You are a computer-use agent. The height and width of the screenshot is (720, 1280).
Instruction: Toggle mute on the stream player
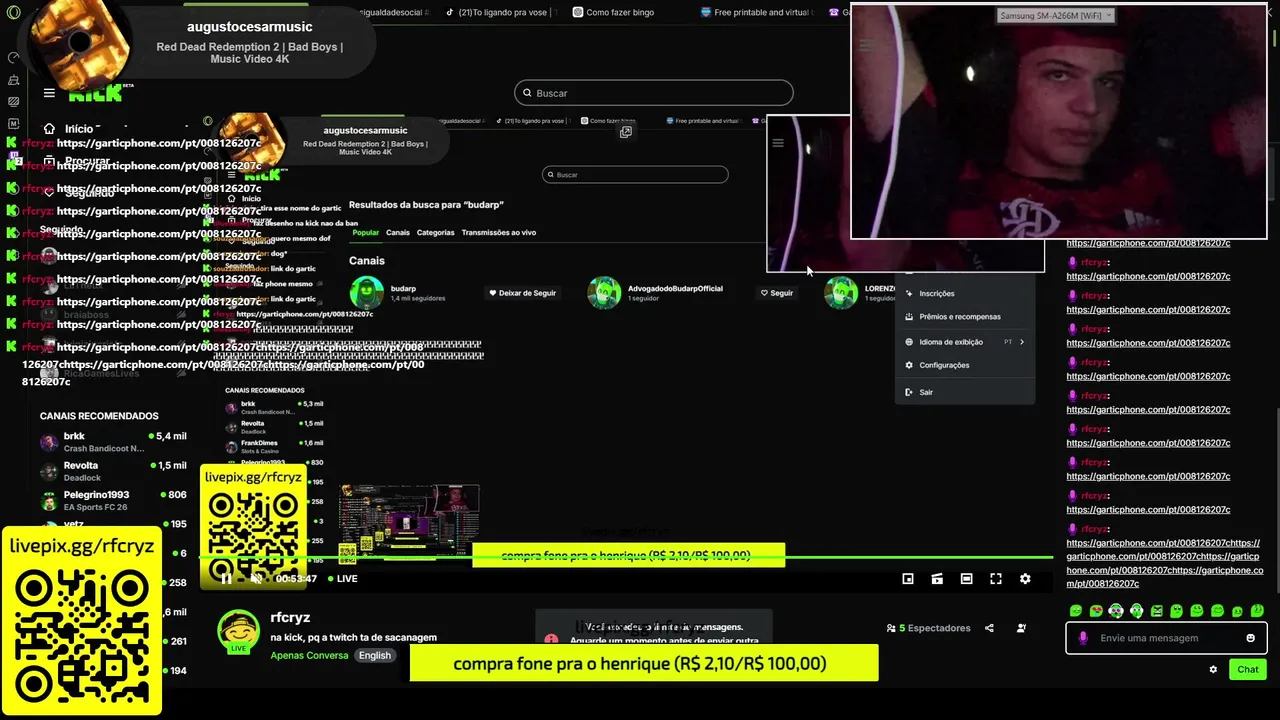pyautogui.click(x=256, y=578)
